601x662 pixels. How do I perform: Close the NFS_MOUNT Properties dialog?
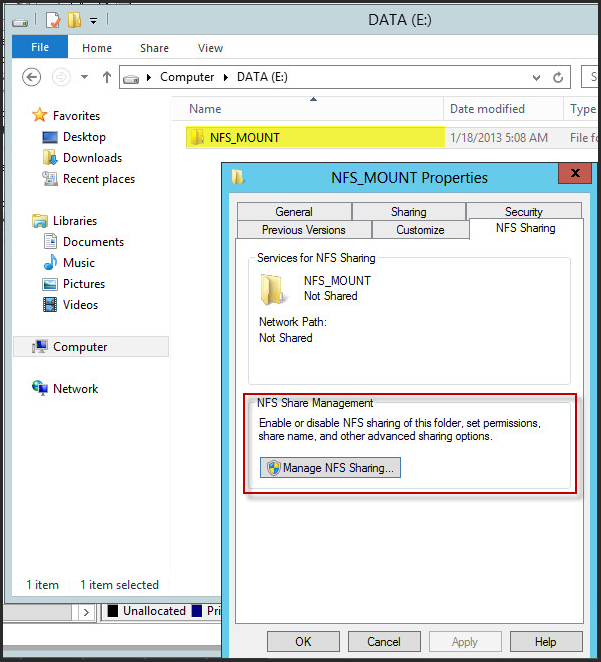pyautogui.click(x=575, y=173)
